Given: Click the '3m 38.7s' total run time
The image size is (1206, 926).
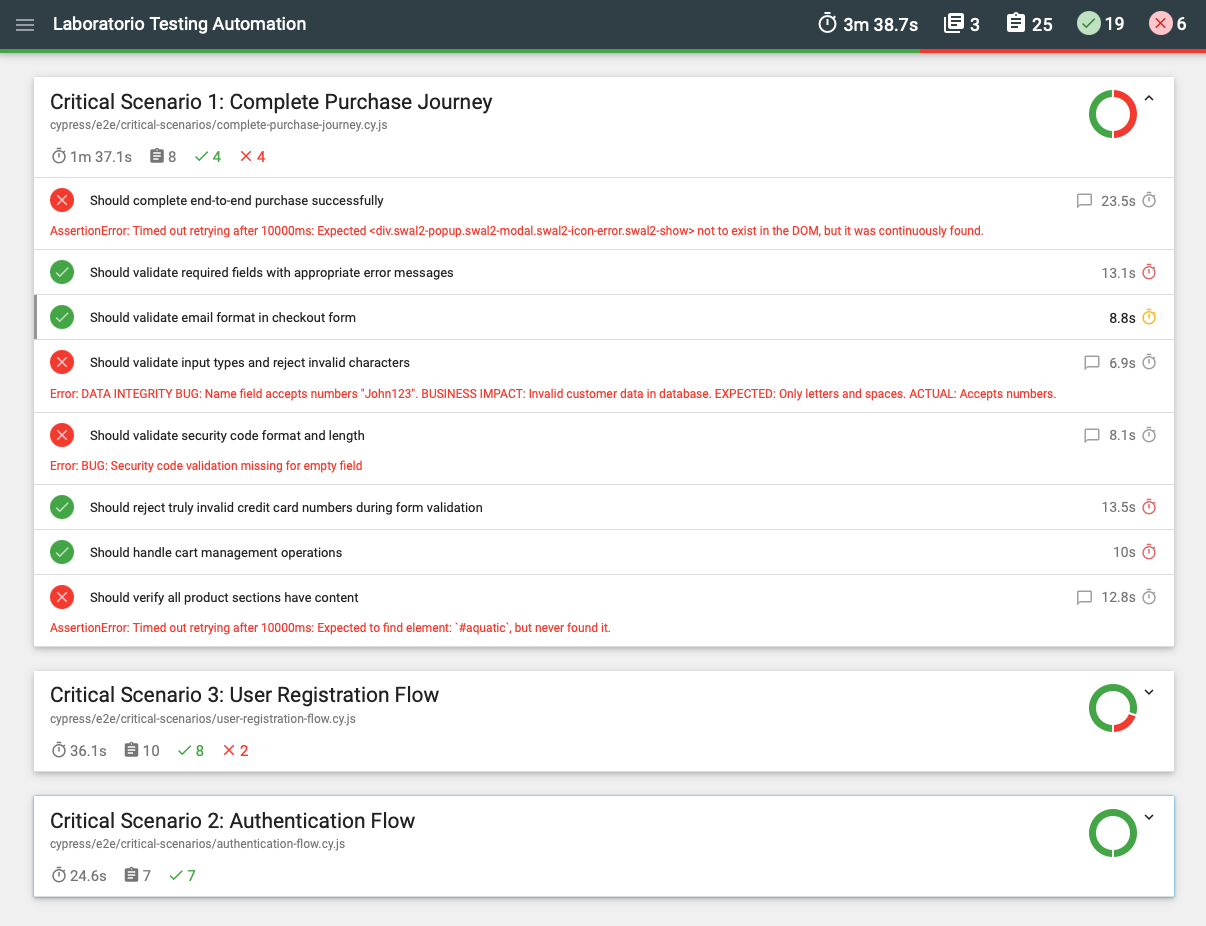Looking at the screenshot, I should [880, 24].
